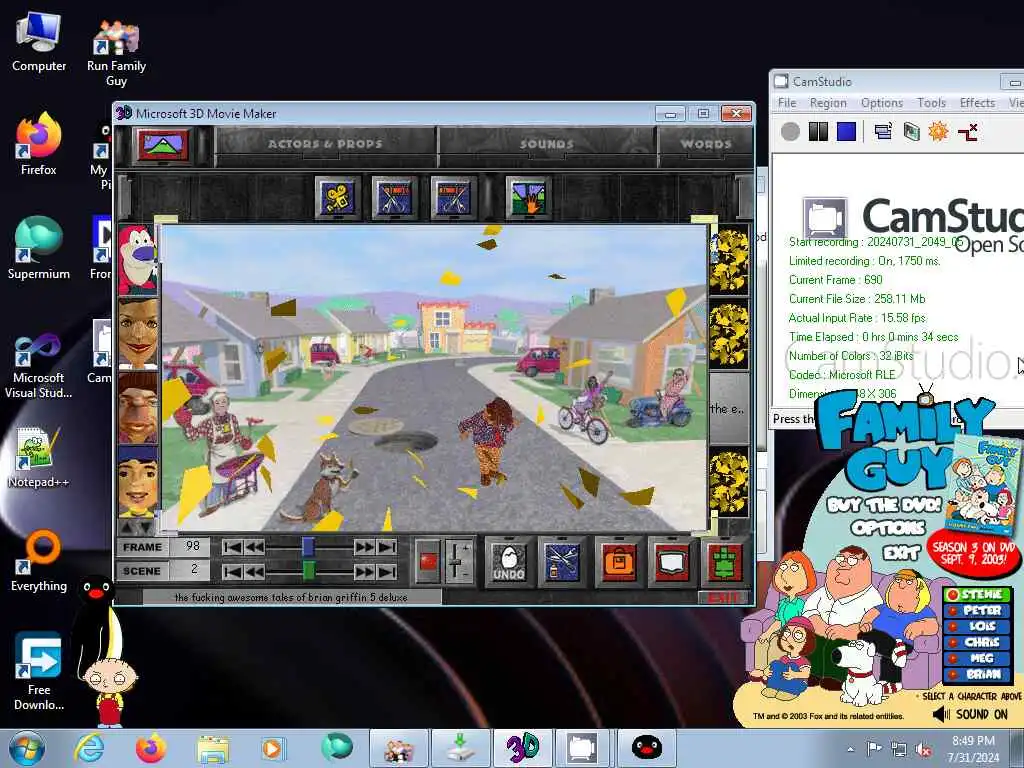
Task: Open Notepad++ desktop shortcut
Action: pos(38,456)
